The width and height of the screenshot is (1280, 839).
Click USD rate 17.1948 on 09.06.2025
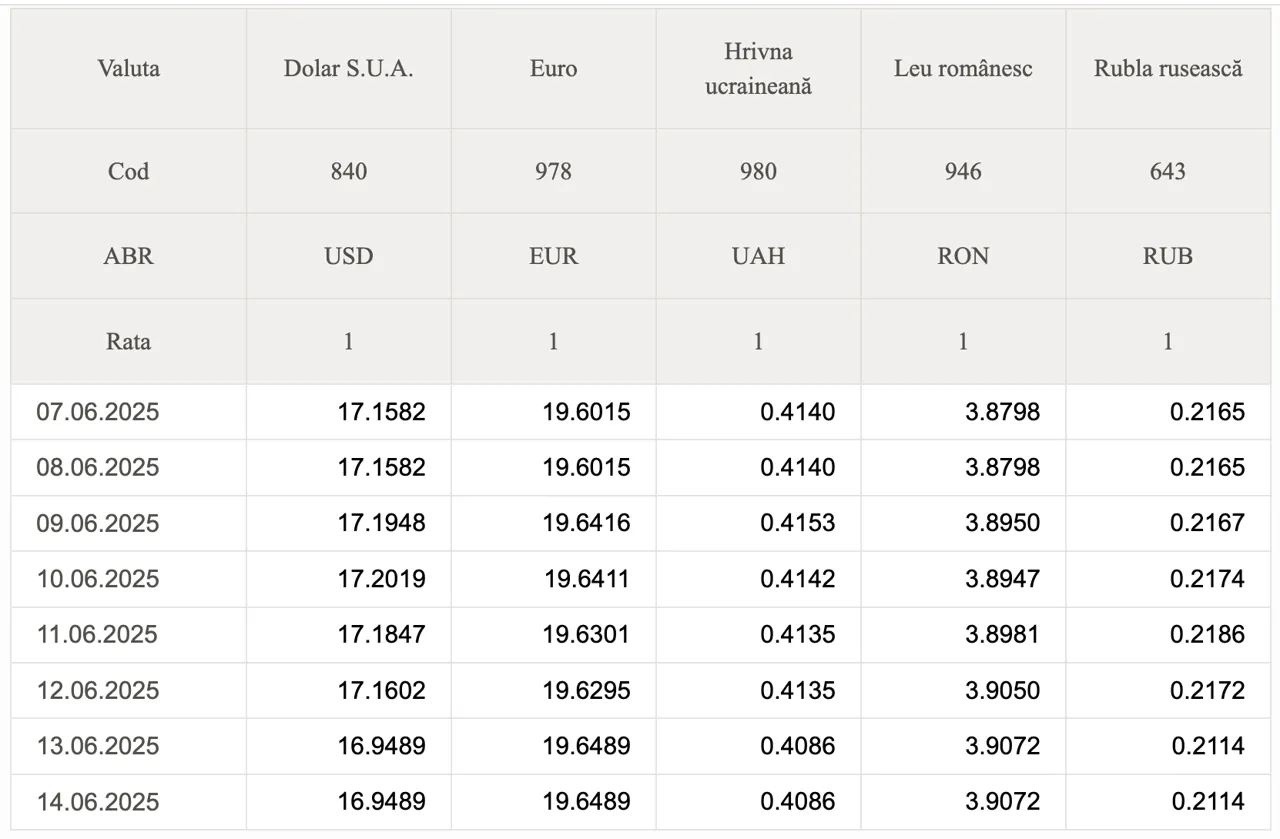348,523
